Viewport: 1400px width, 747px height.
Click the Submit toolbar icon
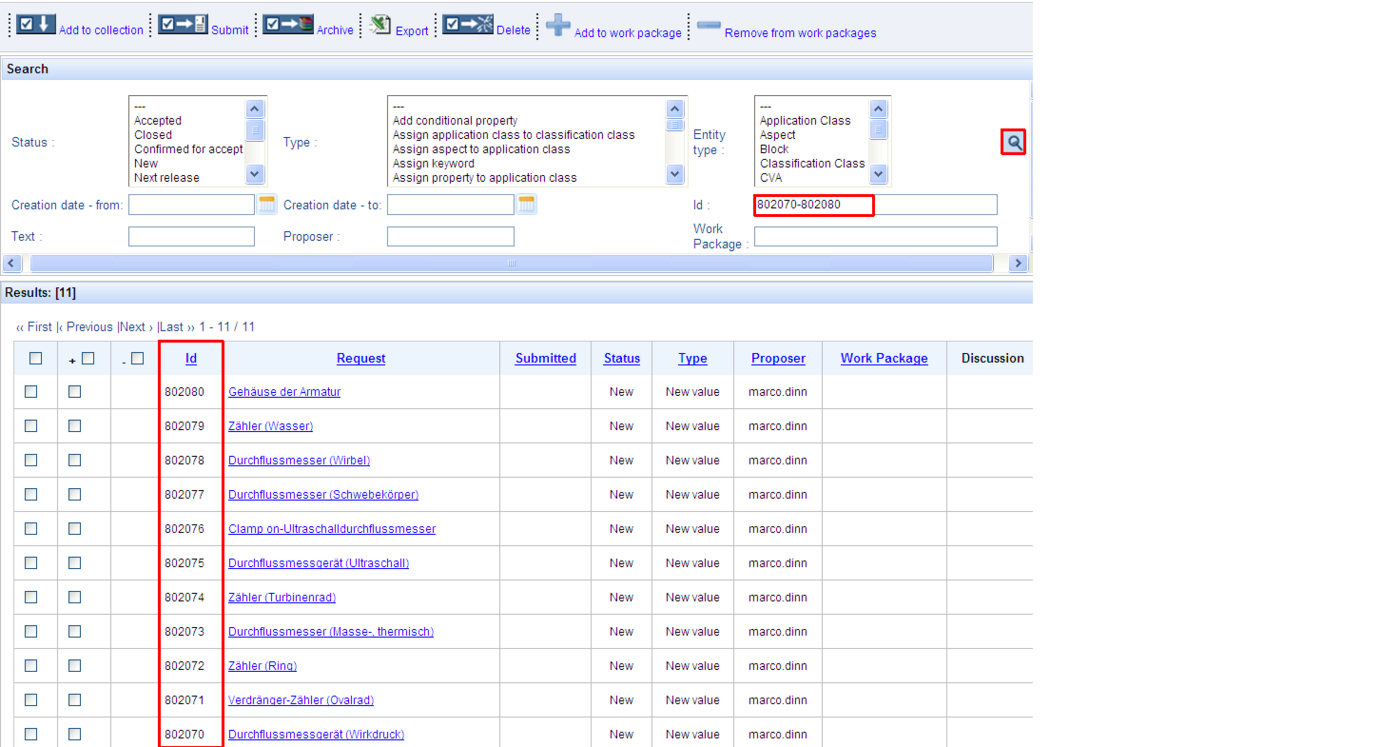click(182, 24)
